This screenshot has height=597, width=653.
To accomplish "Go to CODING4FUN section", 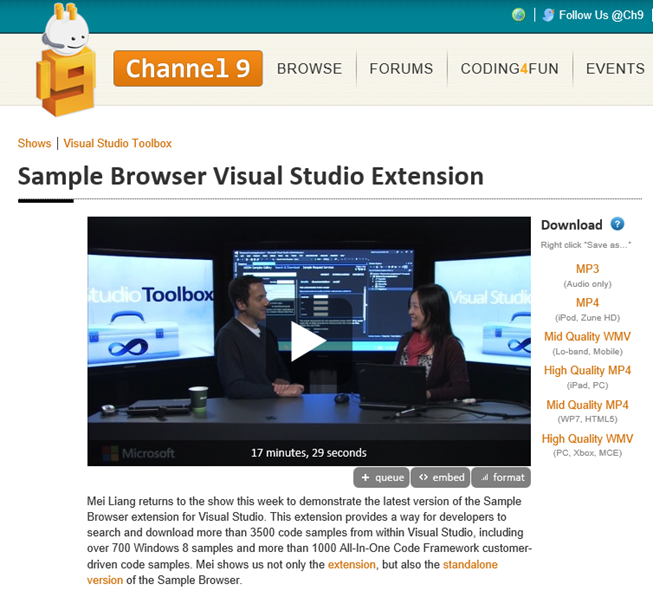I will (509, 68).
